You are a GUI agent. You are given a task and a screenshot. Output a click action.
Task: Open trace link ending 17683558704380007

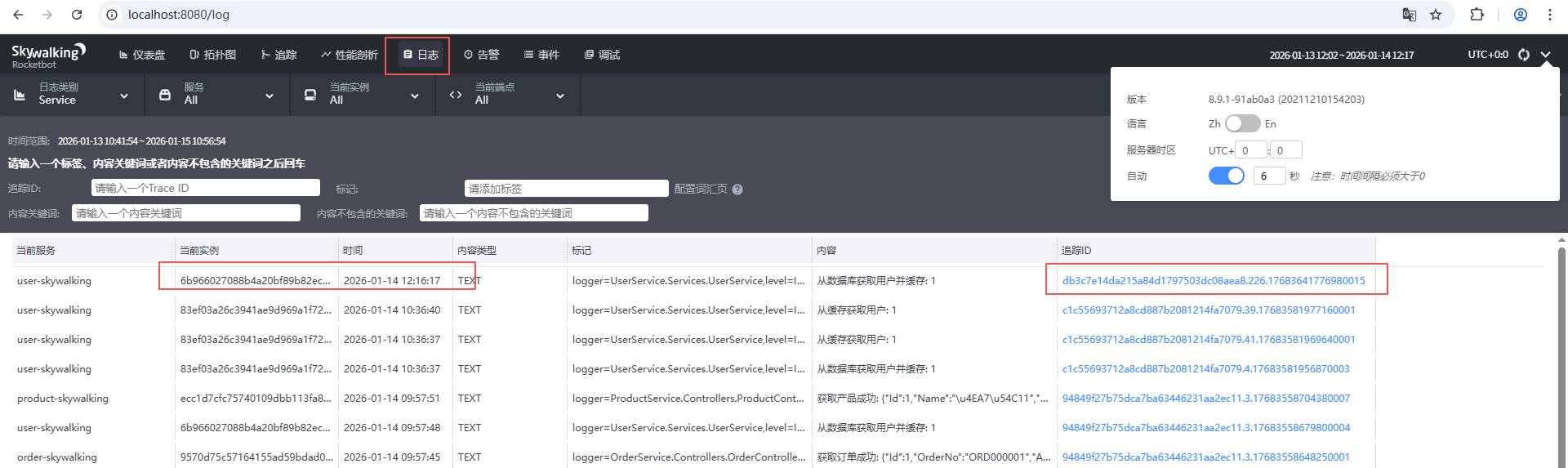[x=1206, y=398]
